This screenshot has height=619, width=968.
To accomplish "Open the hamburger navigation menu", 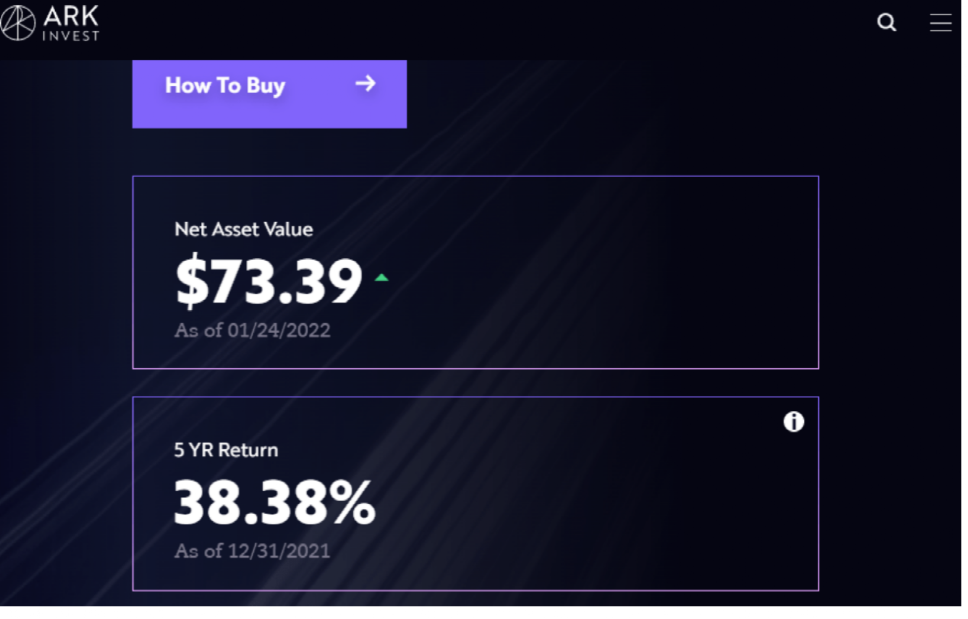I will [x=940, y=23].
